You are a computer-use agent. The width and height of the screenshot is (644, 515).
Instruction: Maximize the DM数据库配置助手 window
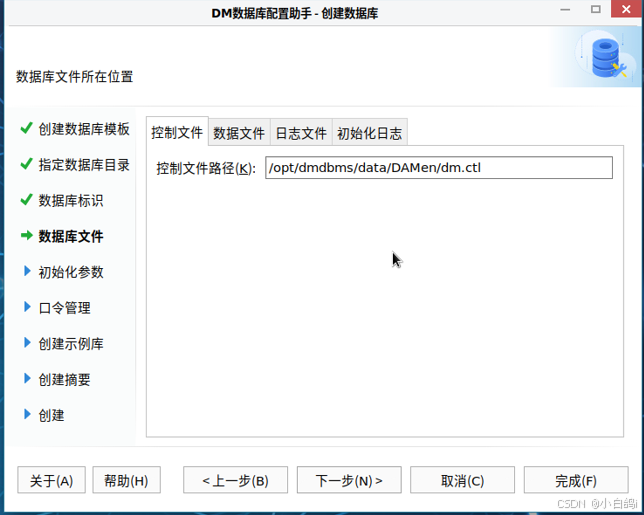point(596,9)
